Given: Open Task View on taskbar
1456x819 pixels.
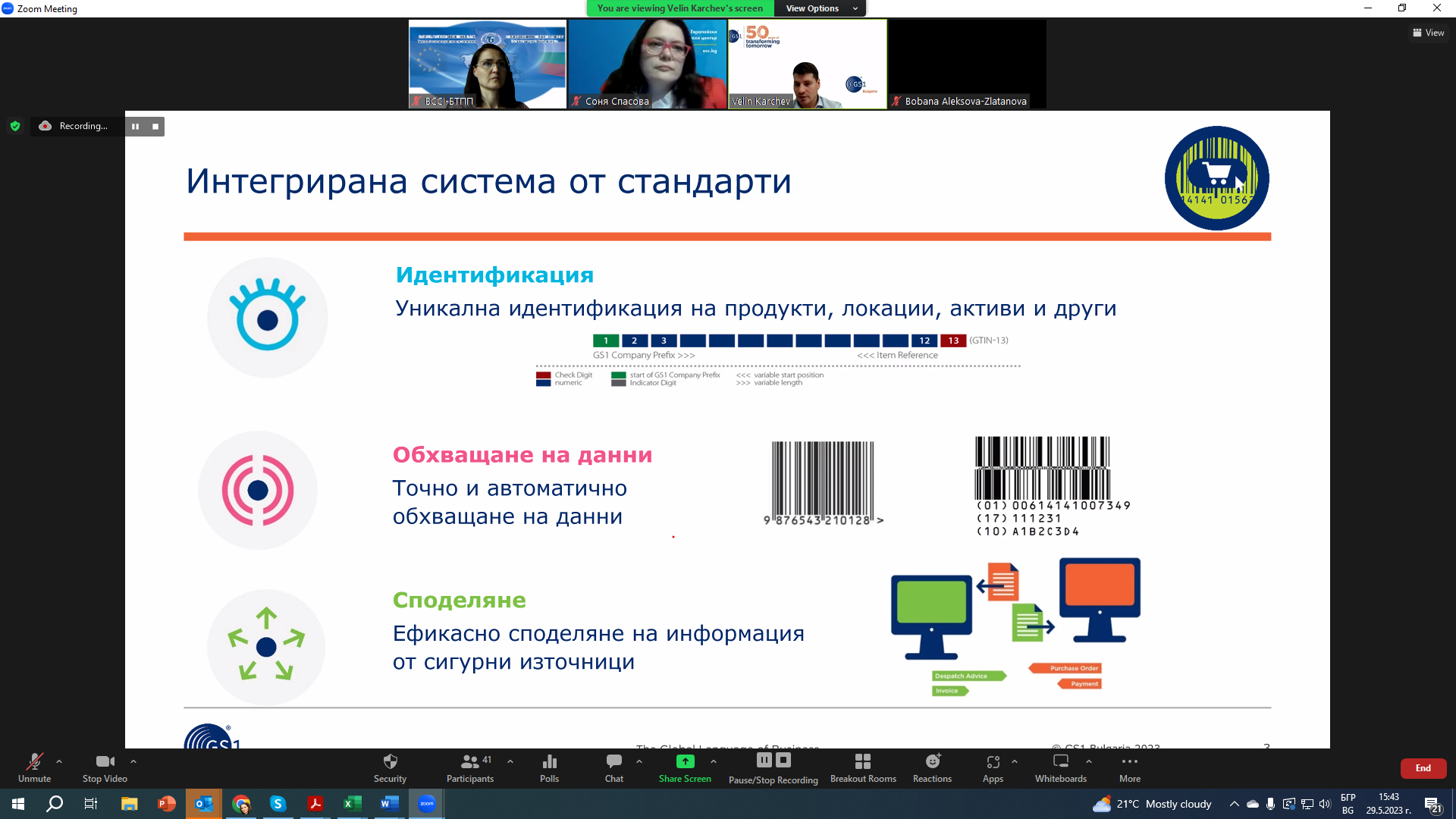Looking at the screenshot, I should pos(91,804).
